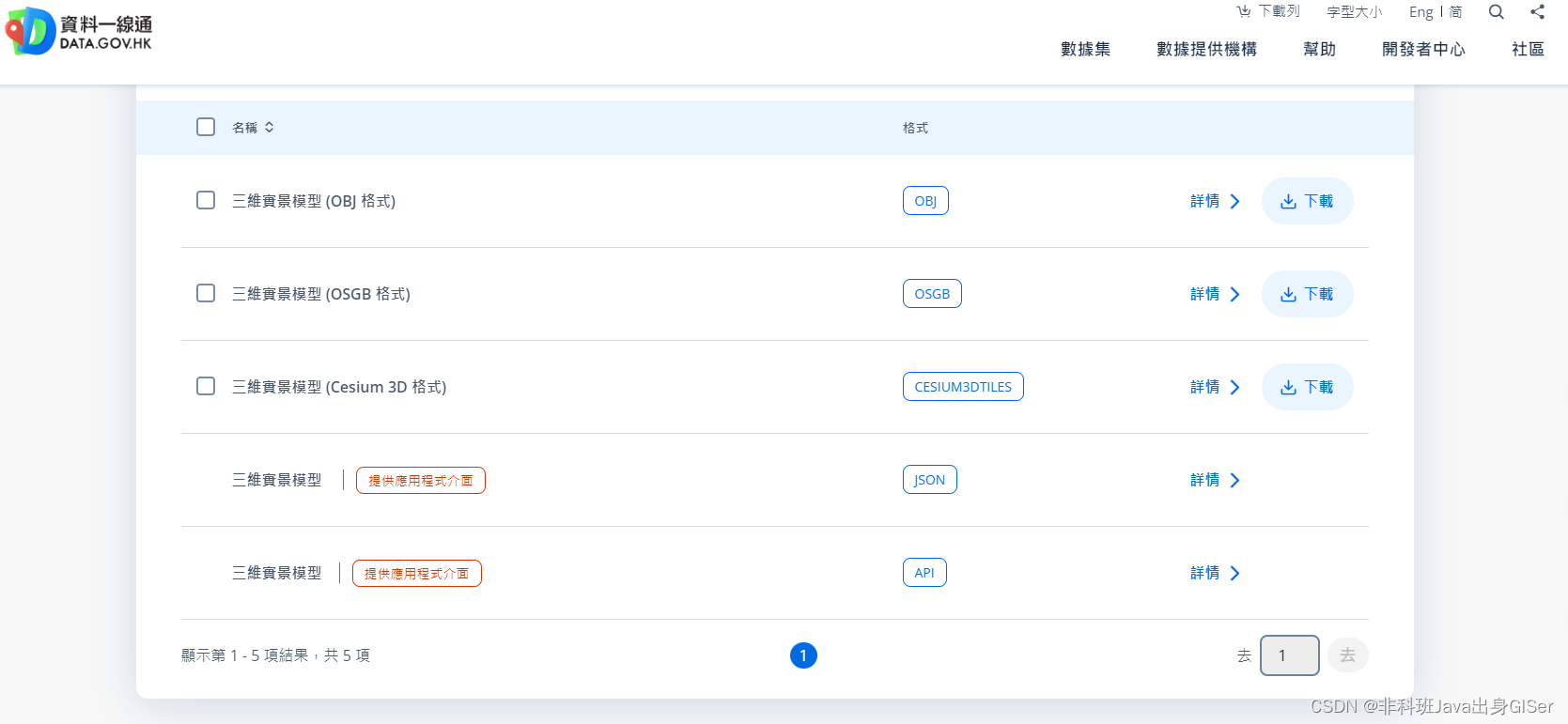Check the OSGB 格式 model row checkbox
Screen dimensions: 1568x724
click(206, 293)
